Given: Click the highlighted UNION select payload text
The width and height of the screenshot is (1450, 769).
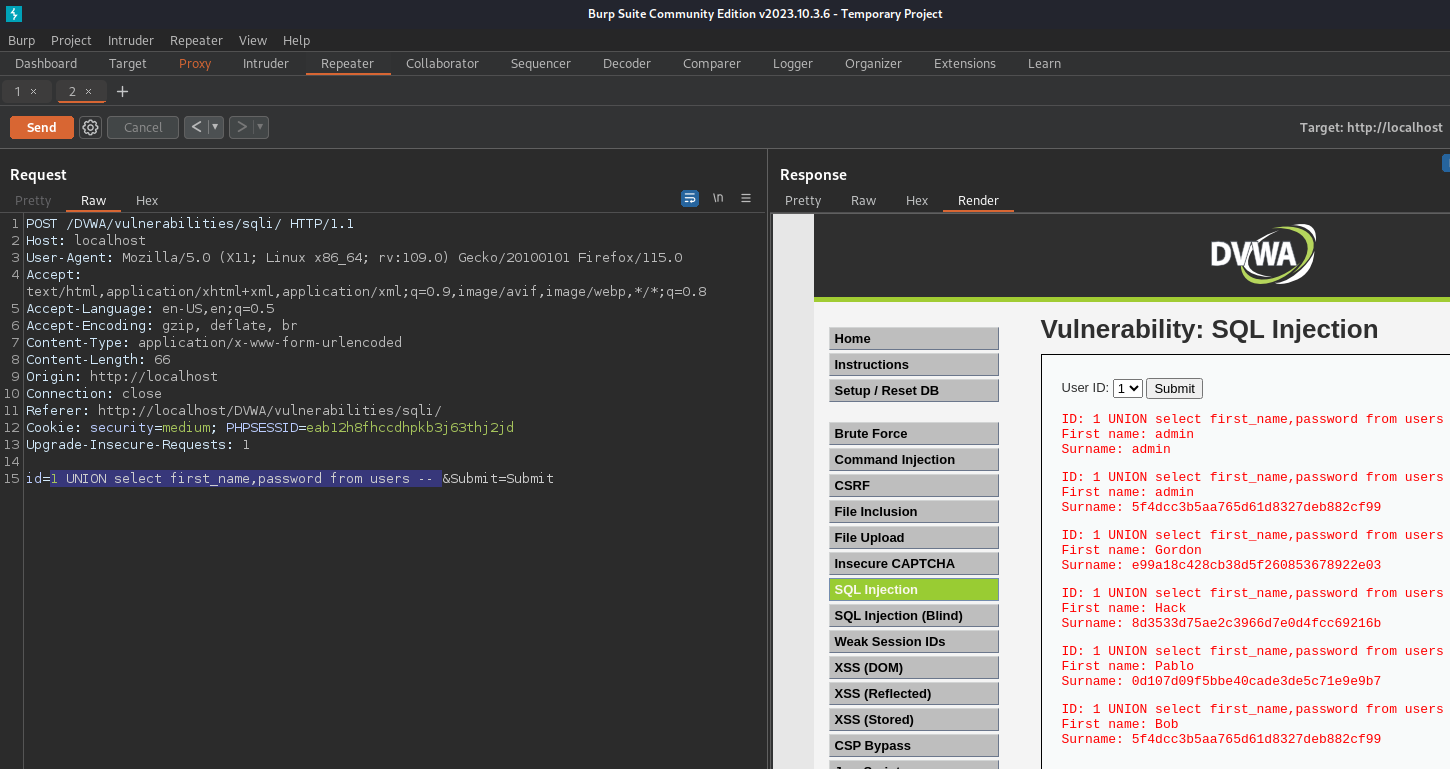Looking at the screenshot, I should point(246,479).
